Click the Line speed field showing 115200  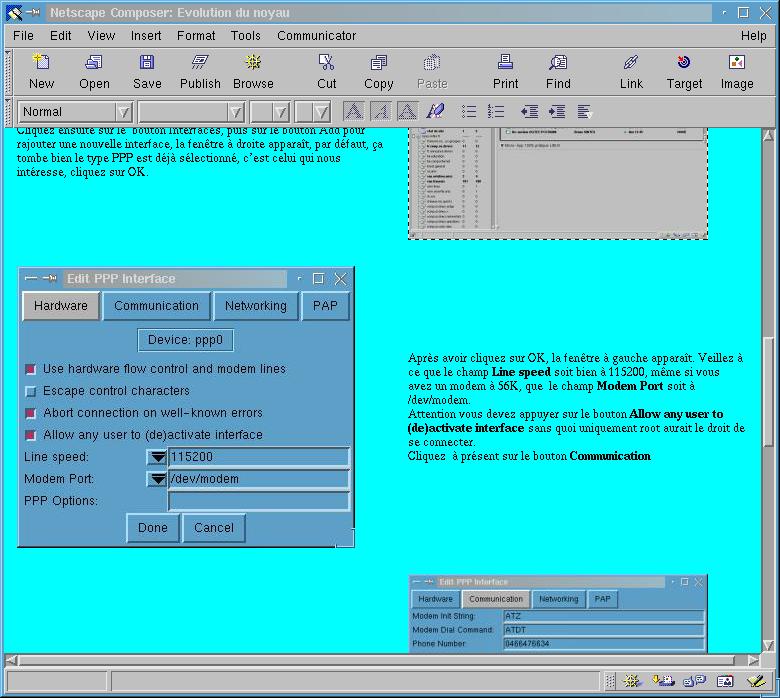259,457
